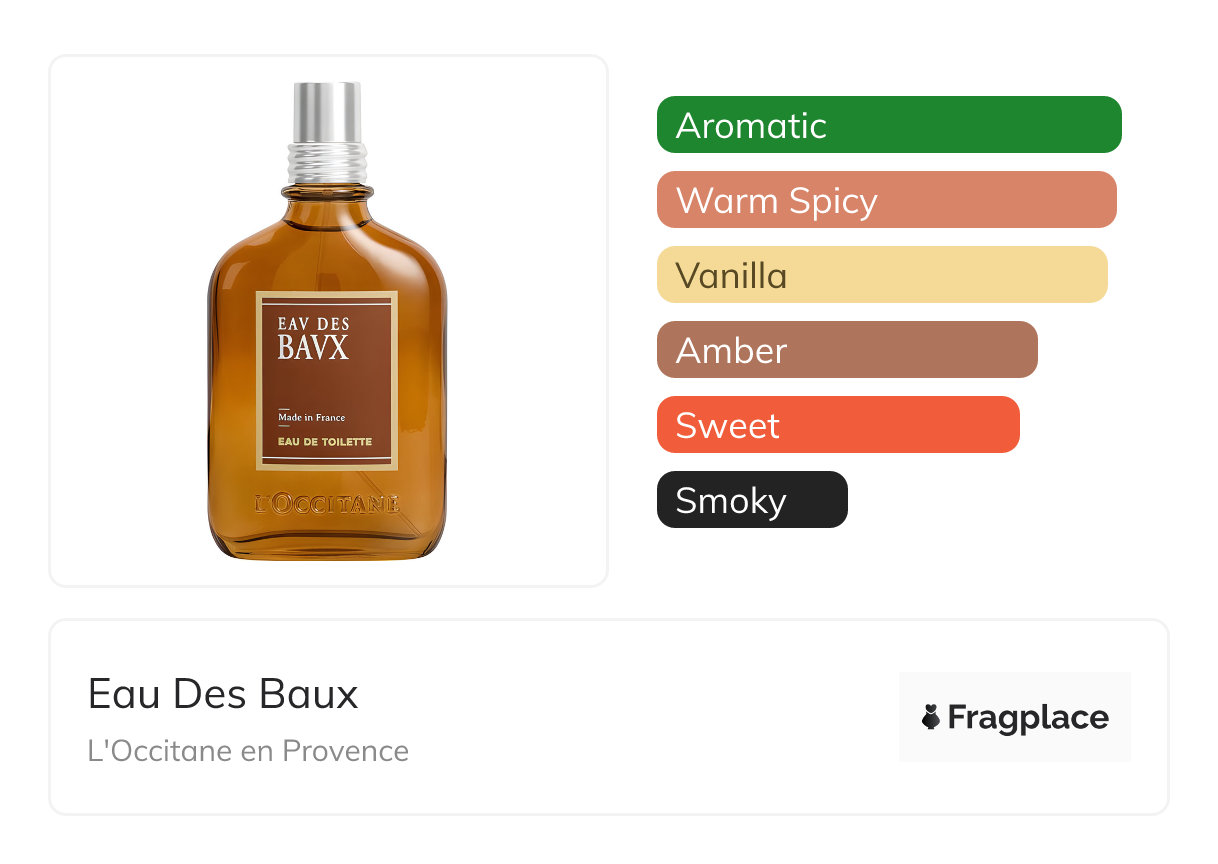Open the L'Occitane en Provence brand link
The image size is (1218, 864).
248,751
